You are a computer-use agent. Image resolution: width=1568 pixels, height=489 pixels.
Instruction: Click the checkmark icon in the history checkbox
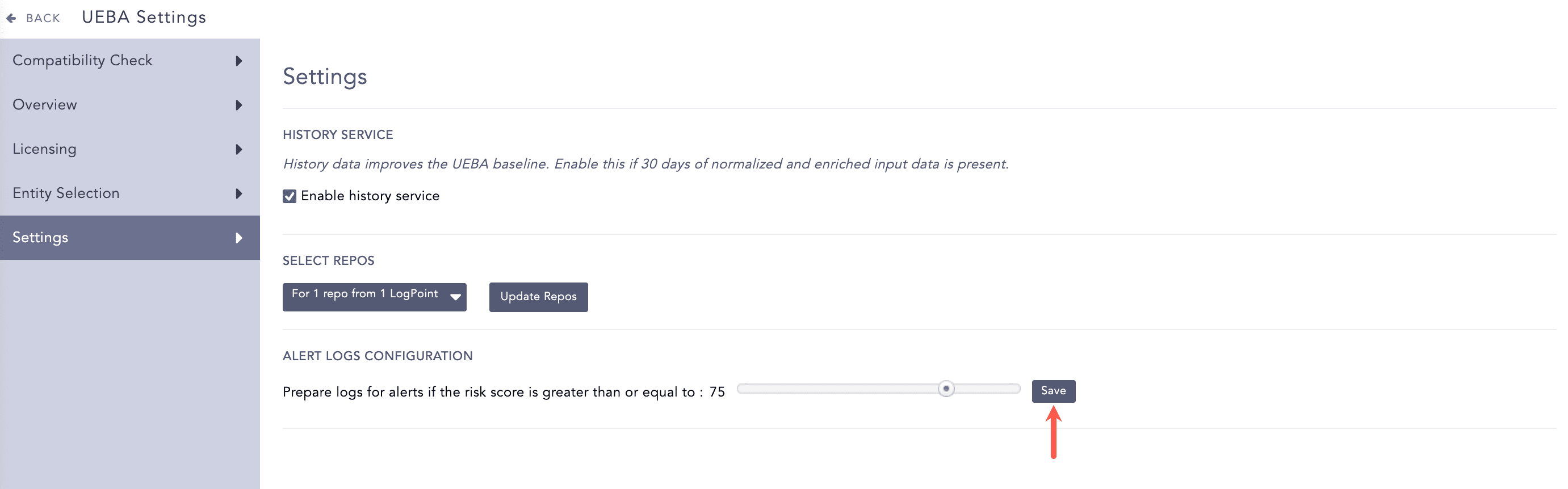[x=289, y=196]
